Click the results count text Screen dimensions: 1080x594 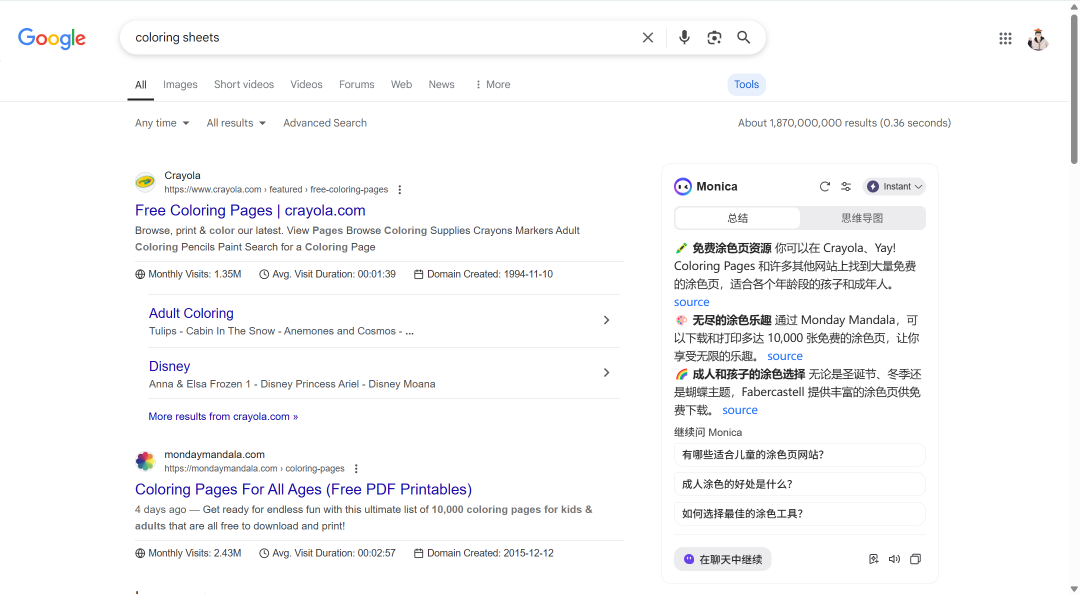(x=844, y=123)
